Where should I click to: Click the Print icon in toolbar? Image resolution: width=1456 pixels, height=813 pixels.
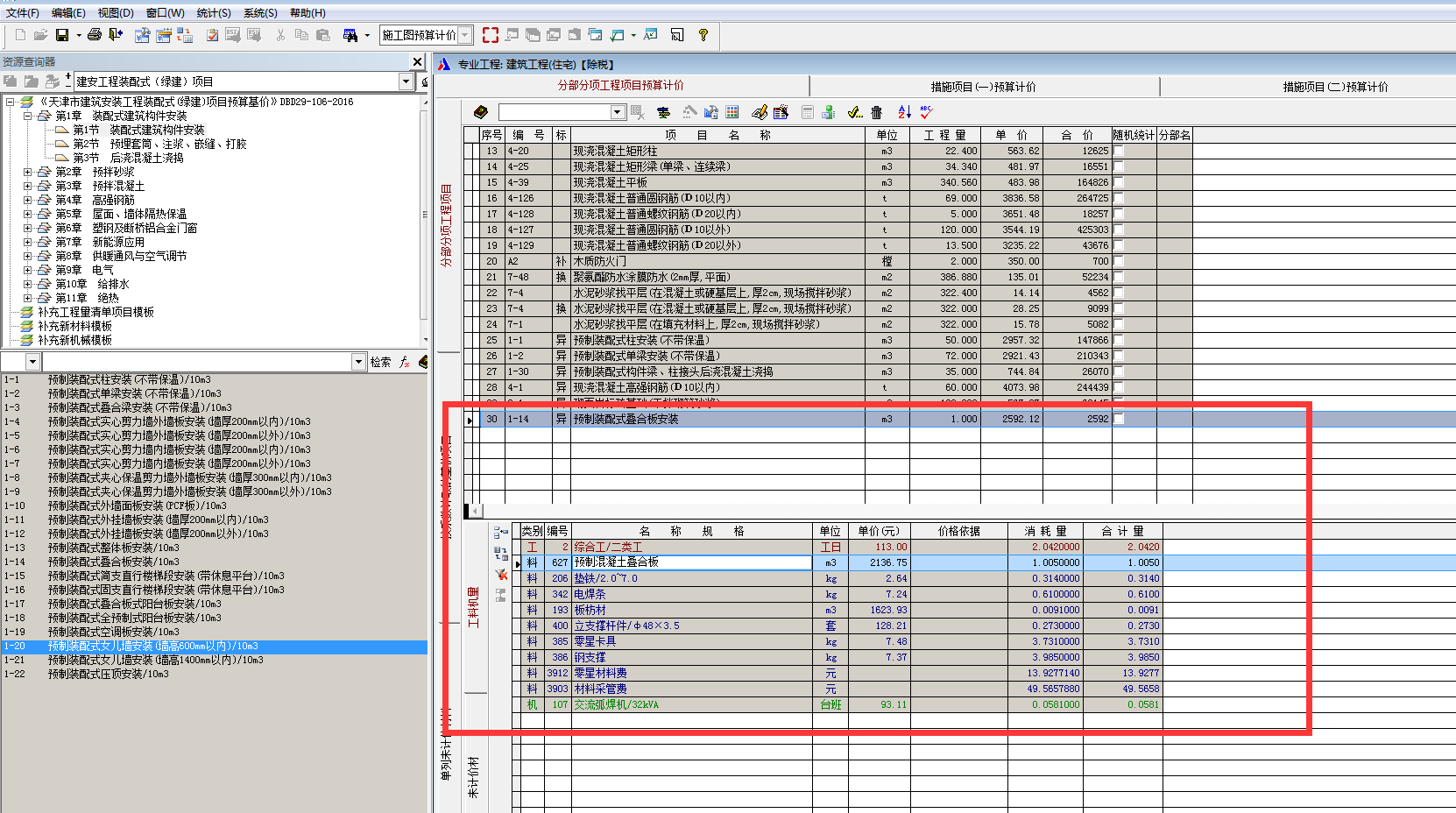[x=95, y=35]
